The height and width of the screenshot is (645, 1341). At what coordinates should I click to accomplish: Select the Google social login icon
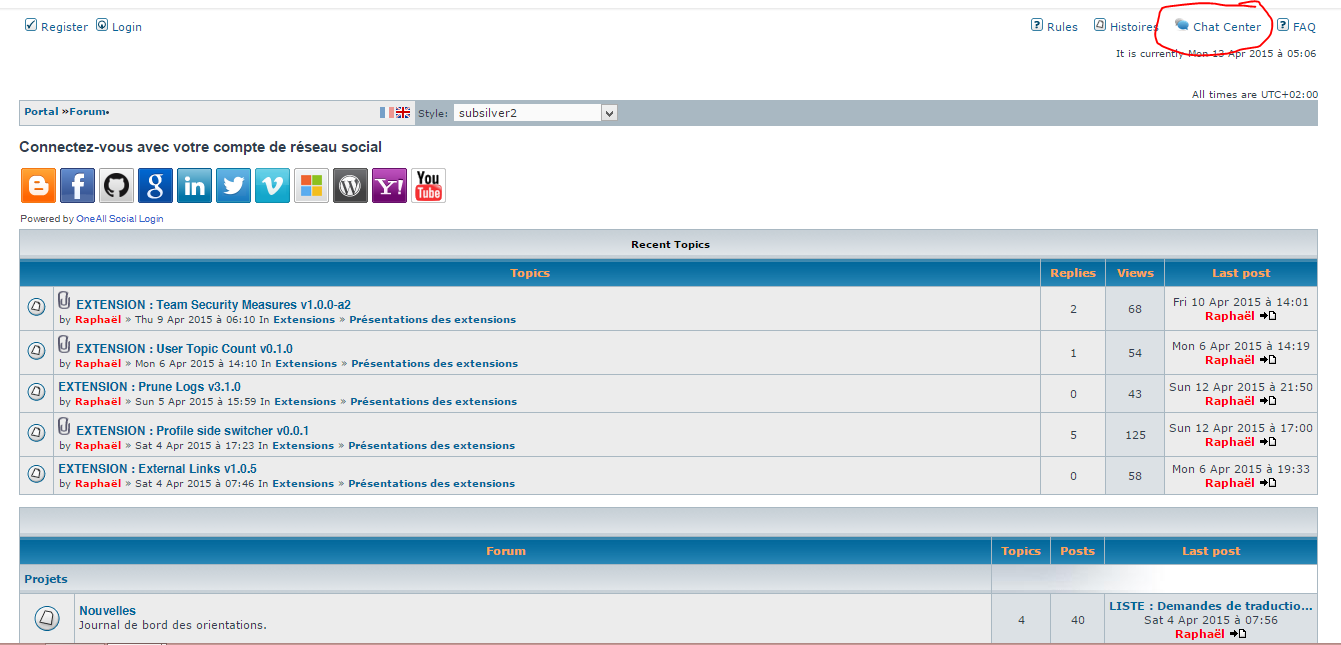155,185
